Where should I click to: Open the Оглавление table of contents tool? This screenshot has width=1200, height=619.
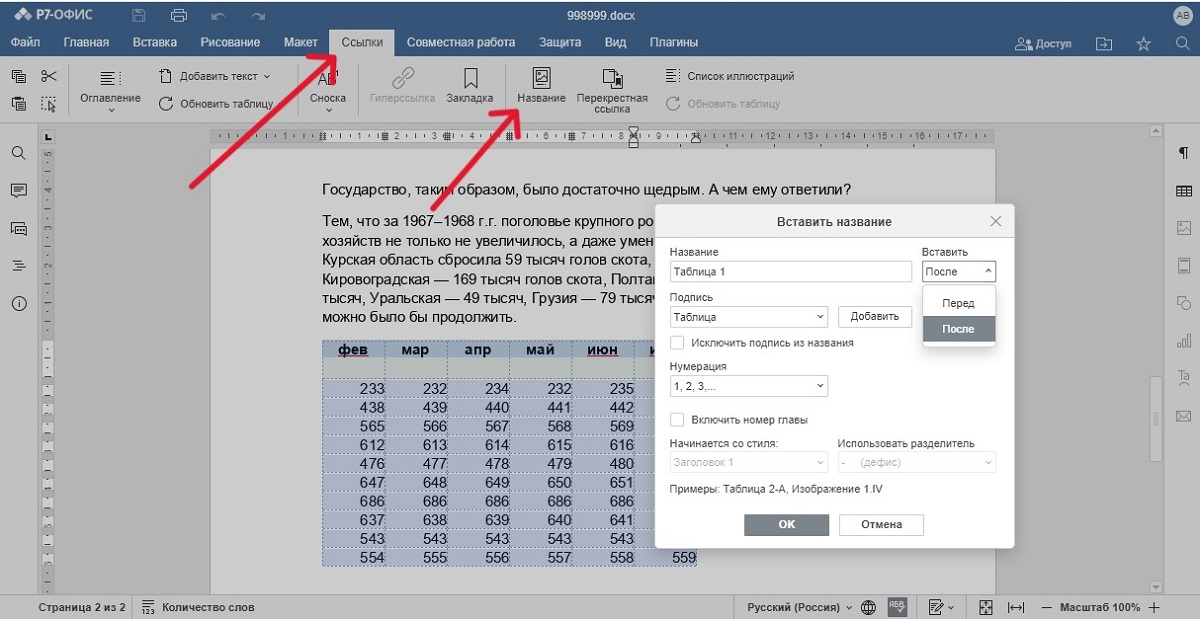[110, 80]
